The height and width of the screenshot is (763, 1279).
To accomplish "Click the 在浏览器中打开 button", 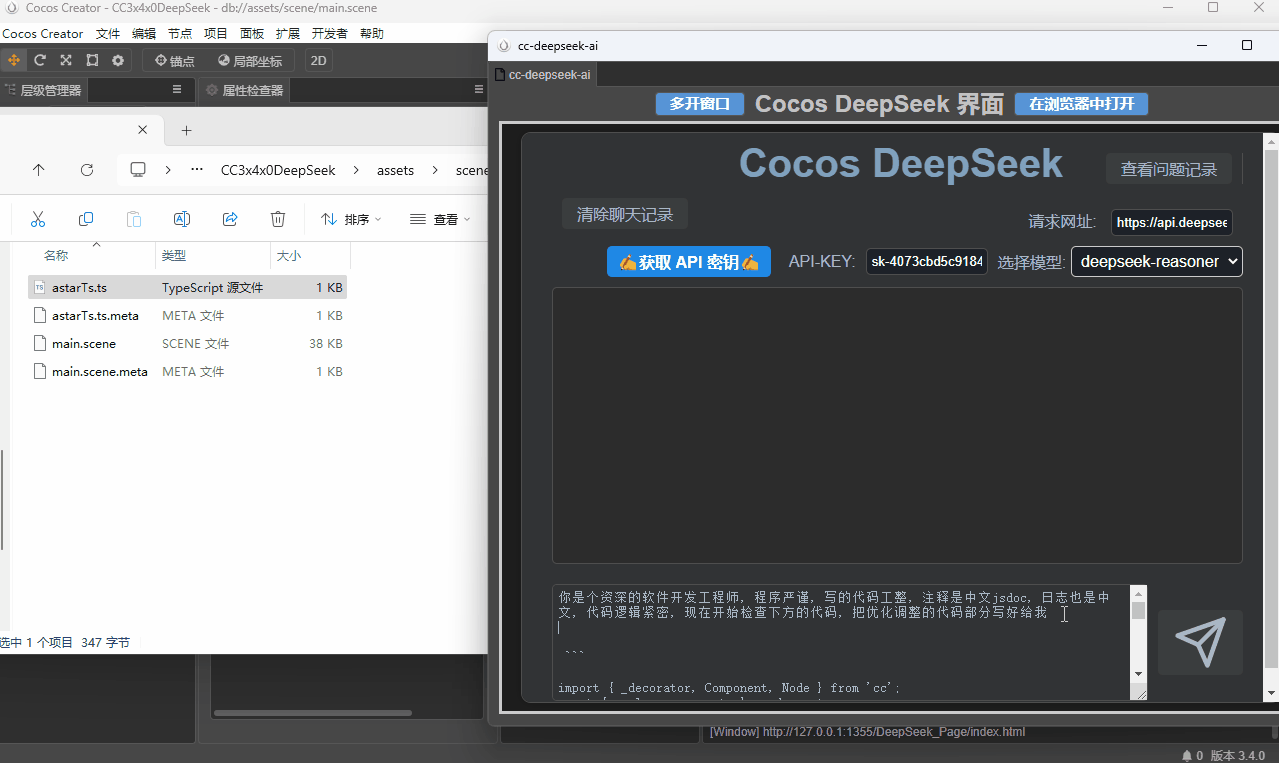I will [1081, 104].
